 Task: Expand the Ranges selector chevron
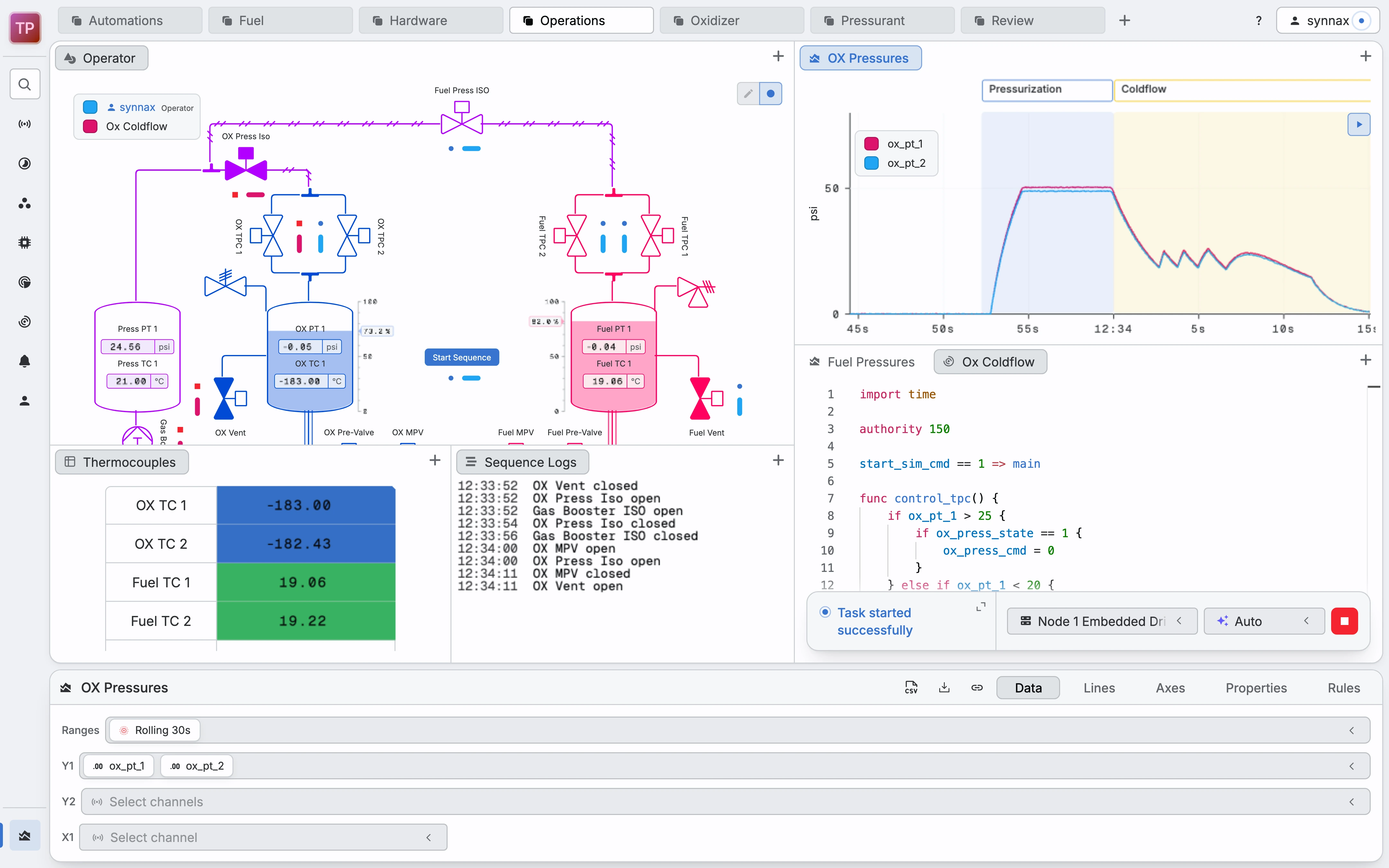point(1352,730)
